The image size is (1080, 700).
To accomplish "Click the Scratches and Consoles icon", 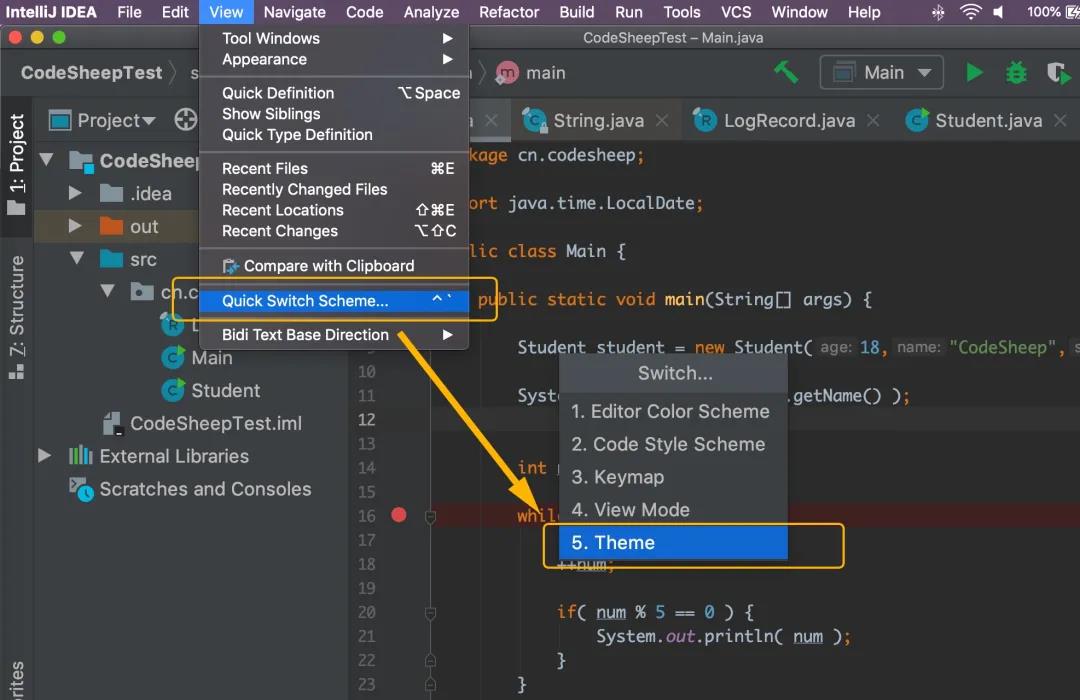I will click(81, 489).
